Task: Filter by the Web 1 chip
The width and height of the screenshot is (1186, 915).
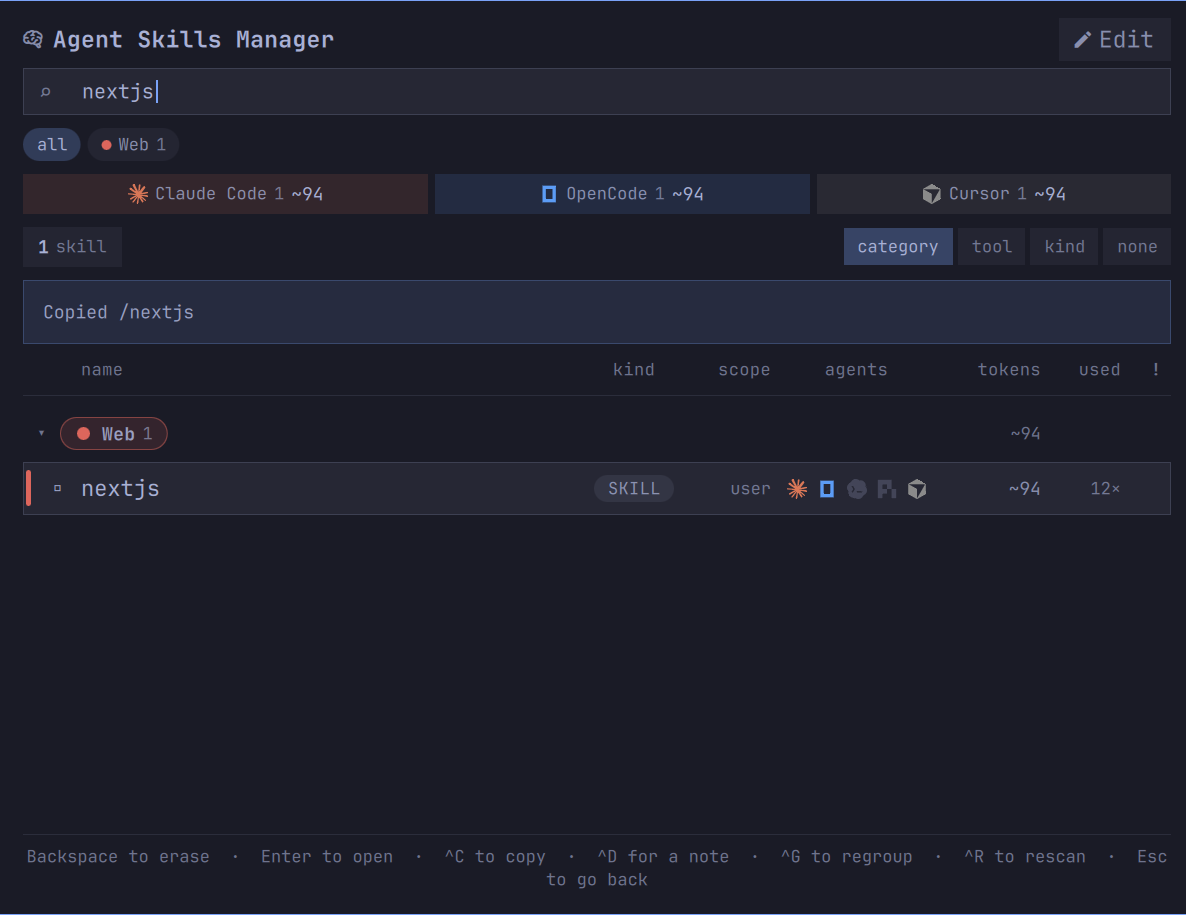Action: [133, 144]
